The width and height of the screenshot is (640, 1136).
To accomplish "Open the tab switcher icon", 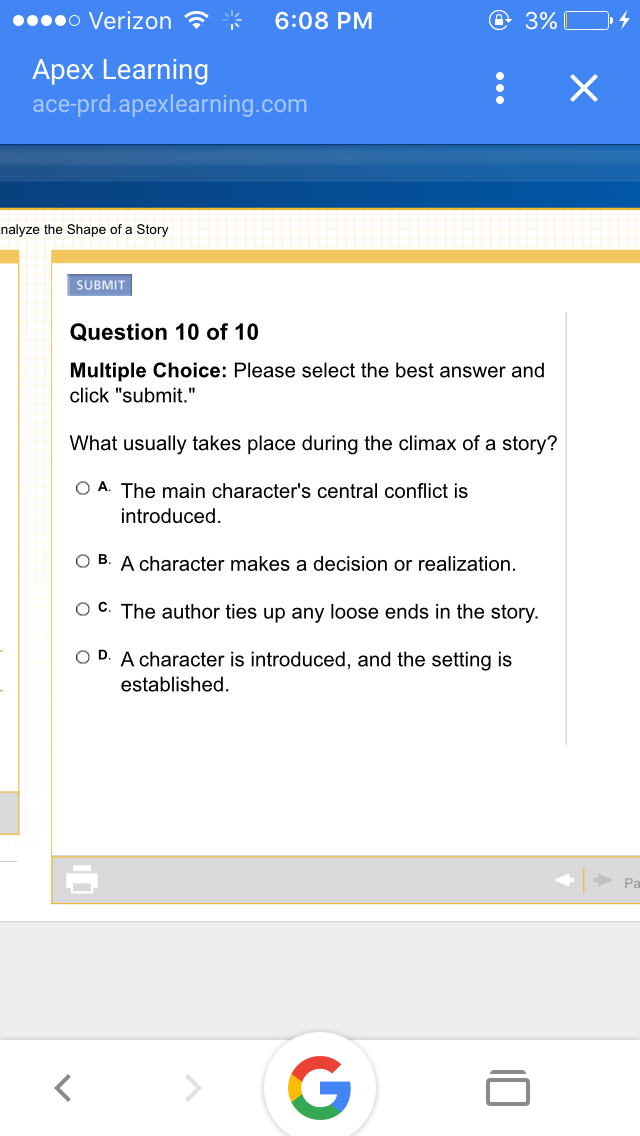I will (507, 1087).
